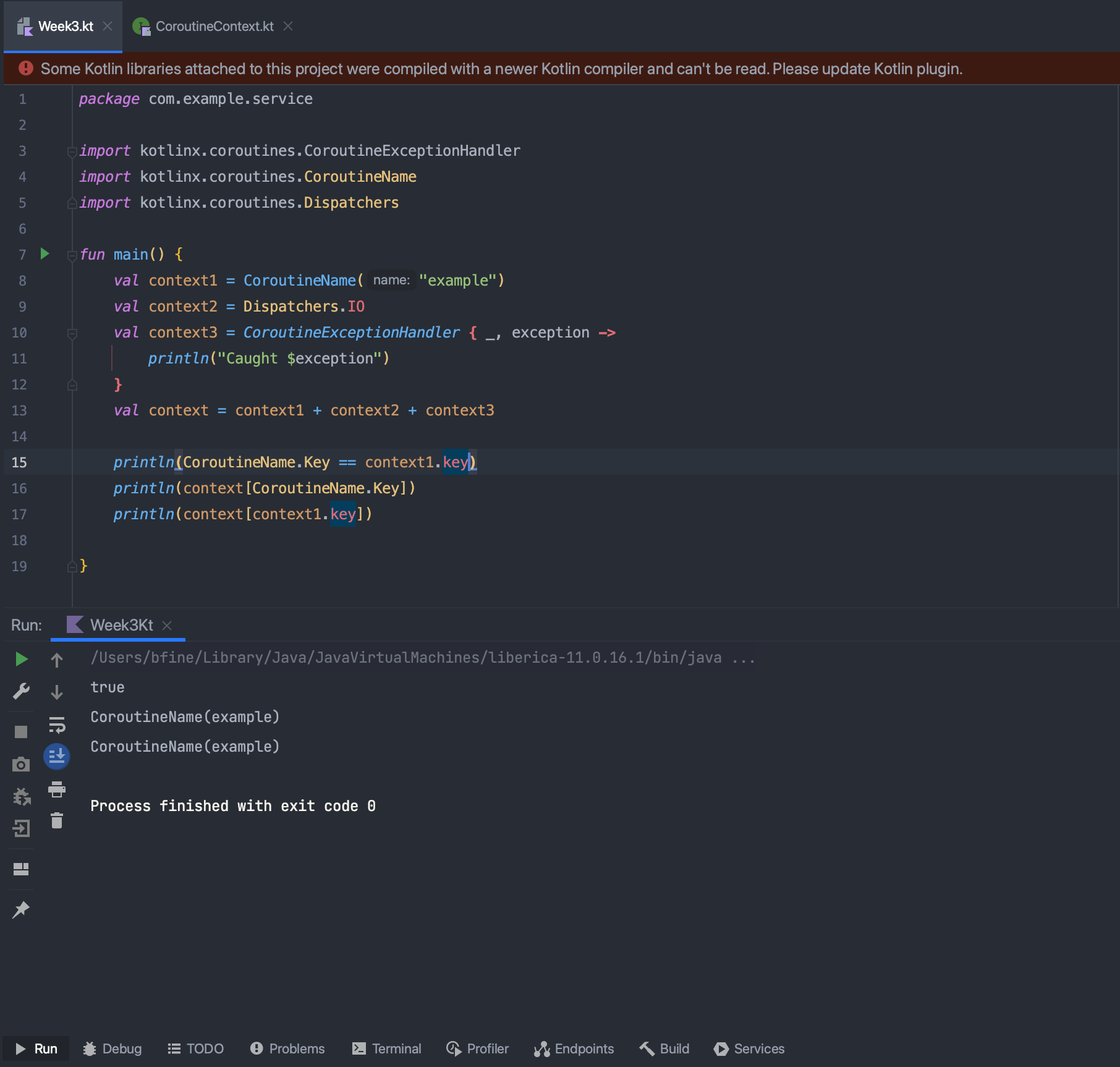Open the Endpoints tool window

[x=574, y=1048]
